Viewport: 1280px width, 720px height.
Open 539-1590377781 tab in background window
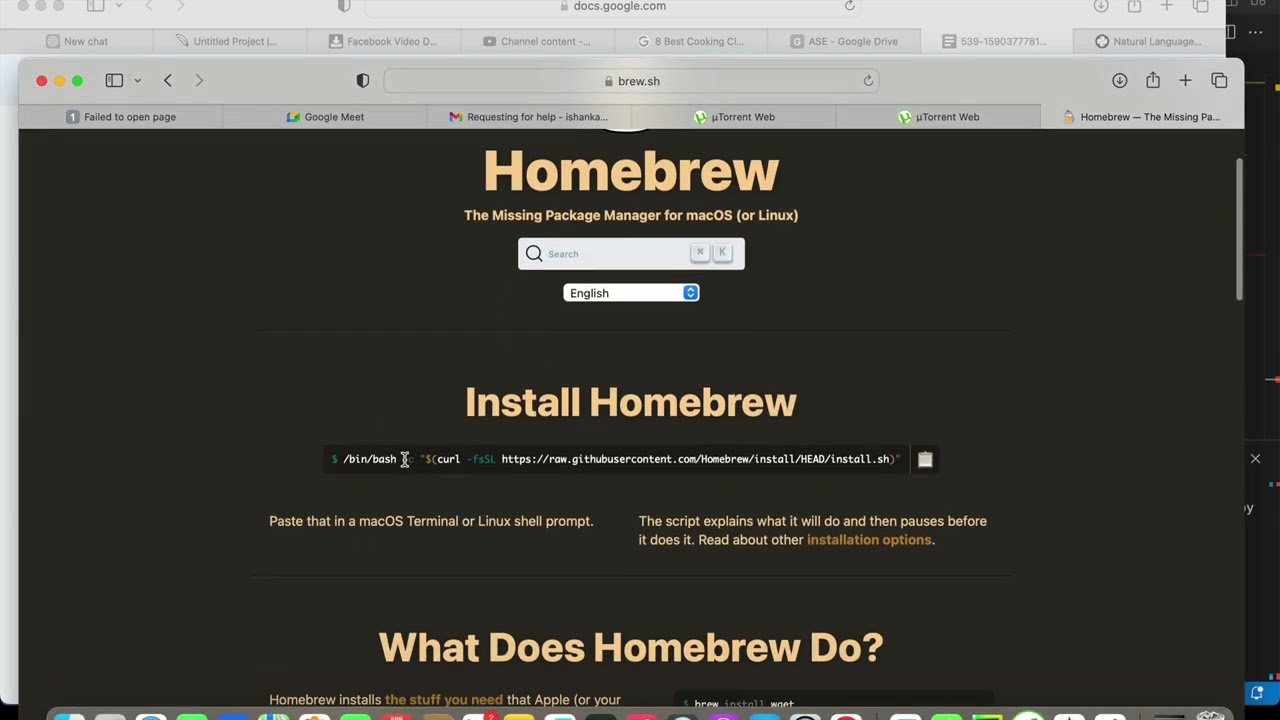tap(997, 41)
